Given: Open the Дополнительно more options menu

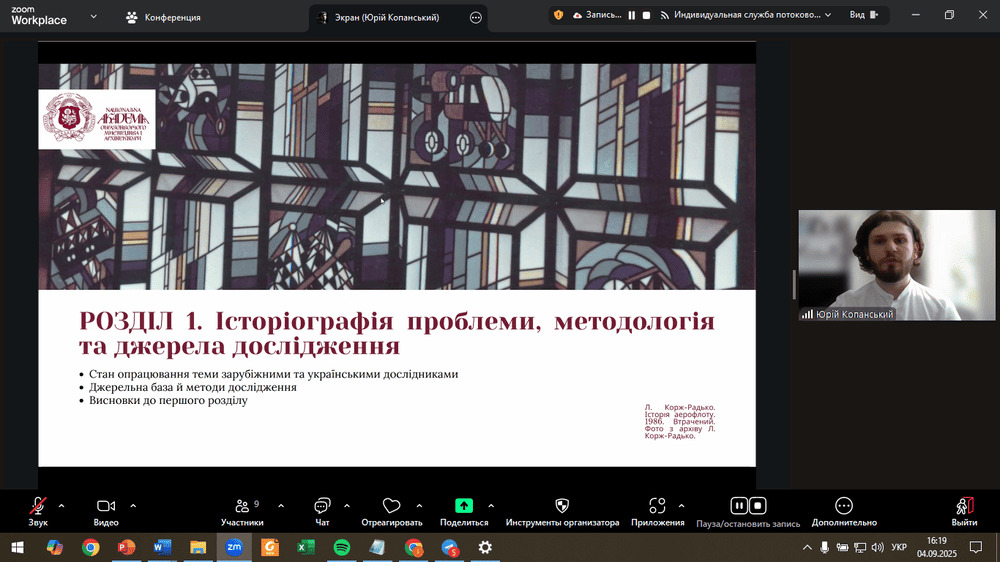Looking at the screenshot, I should [844, 507].
